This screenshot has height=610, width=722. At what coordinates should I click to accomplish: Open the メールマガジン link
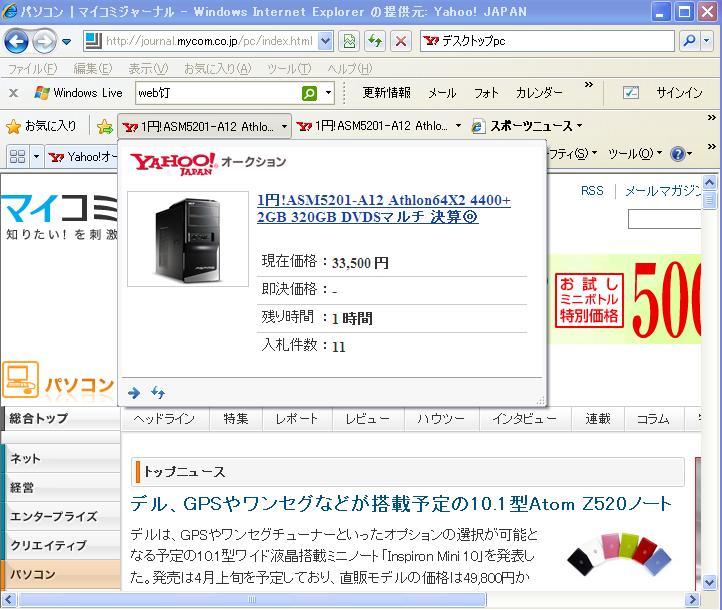662,191
